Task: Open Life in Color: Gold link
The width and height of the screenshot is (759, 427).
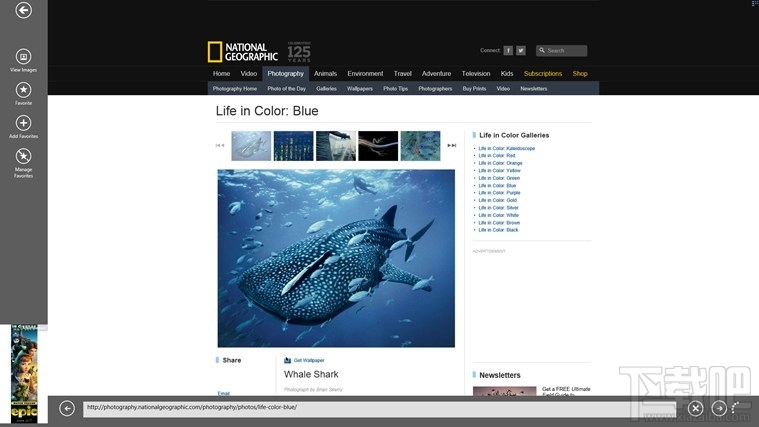Action: (498, 200)
